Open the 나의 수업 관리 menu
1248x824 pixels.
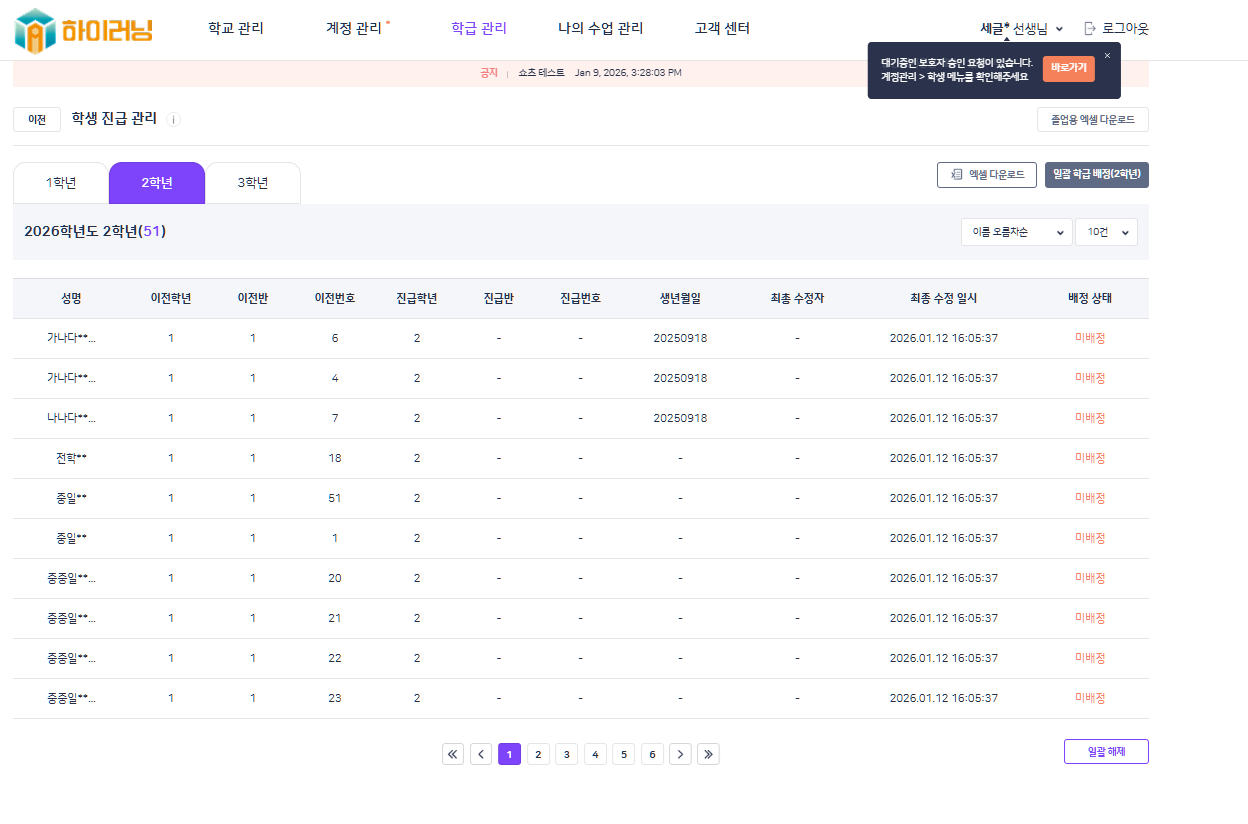click(x=600, y=29)
